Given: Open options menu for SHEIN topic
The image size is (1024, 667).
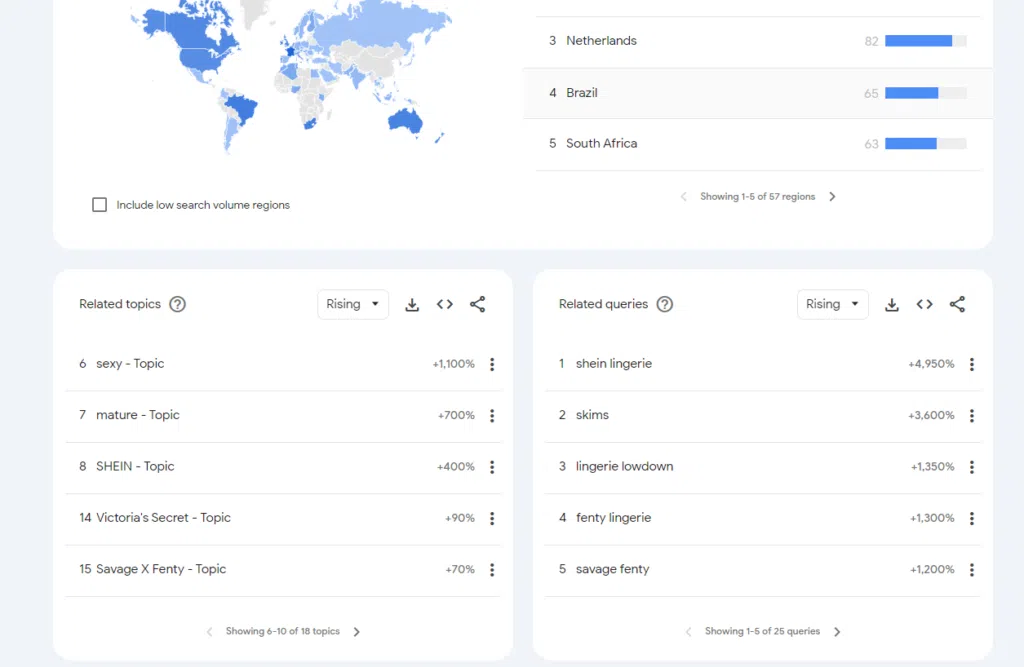Looking at the screenshot, I should point(492,467).
